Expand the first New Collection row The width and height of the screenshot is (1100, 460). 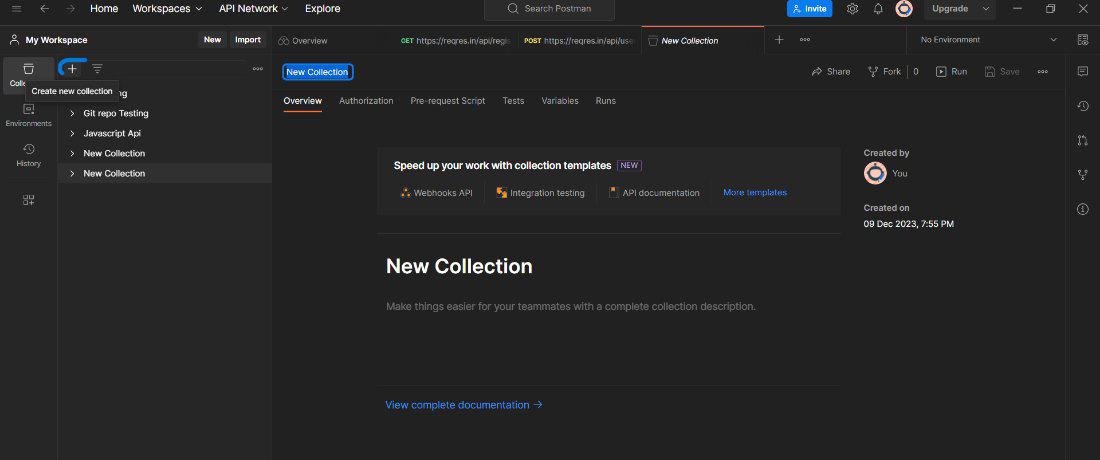coord(72,153)
